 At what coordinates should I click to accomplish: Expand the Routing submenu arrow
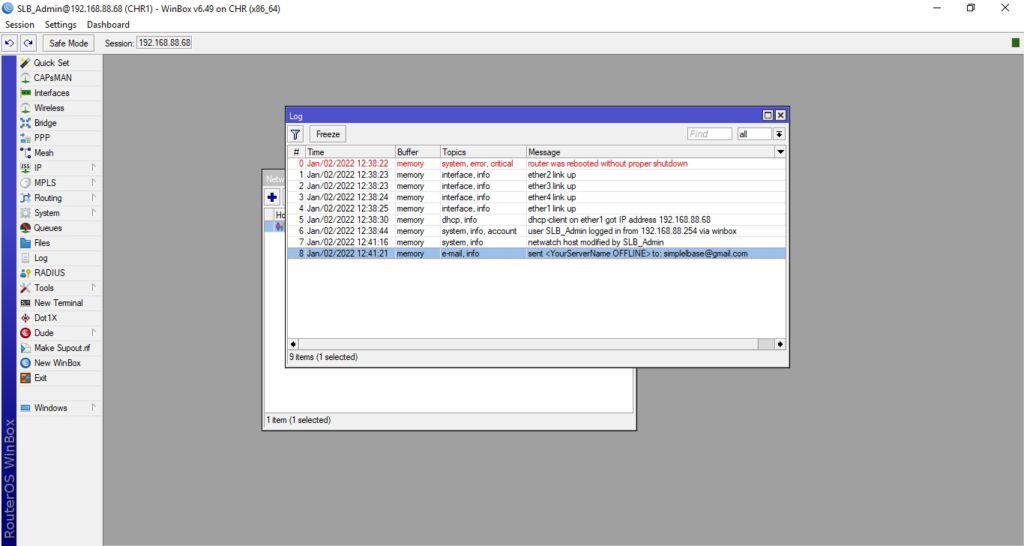click(x=93, y=197)
